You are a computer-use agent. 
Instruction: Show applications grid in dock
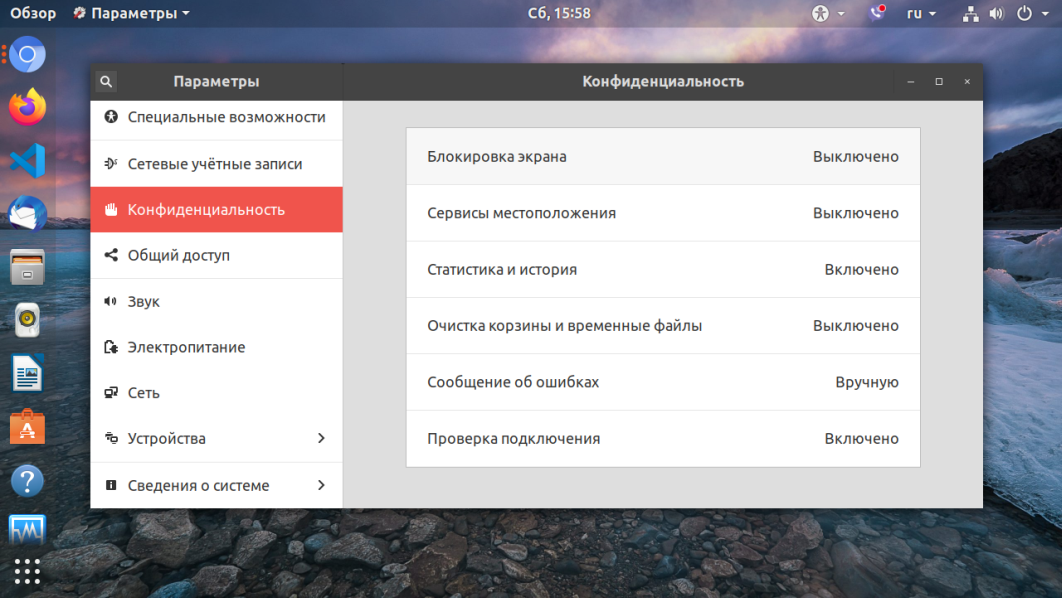point(27,572)
